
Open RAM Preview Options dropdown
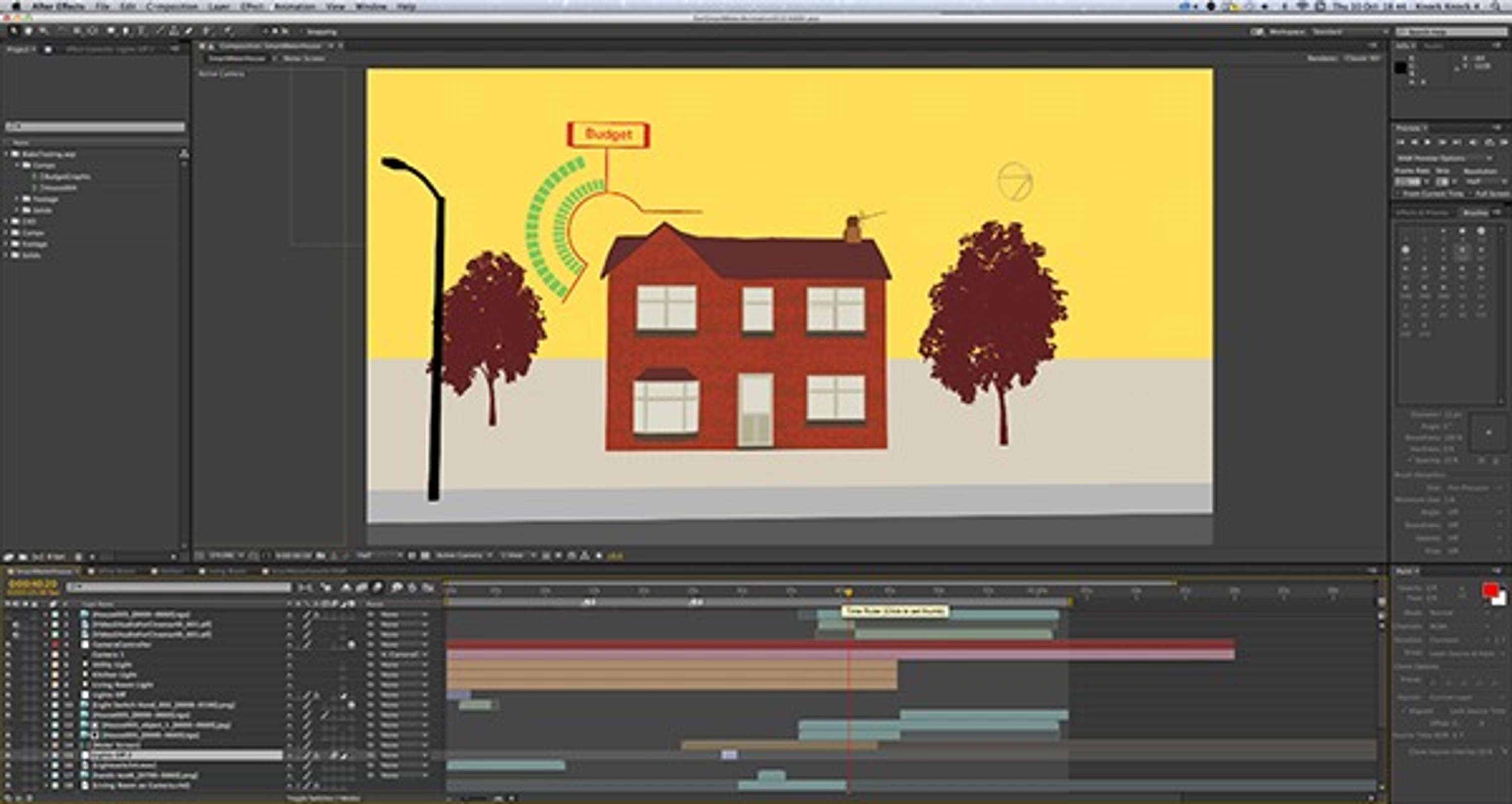pyautogui.click(x=1444, y=158)
